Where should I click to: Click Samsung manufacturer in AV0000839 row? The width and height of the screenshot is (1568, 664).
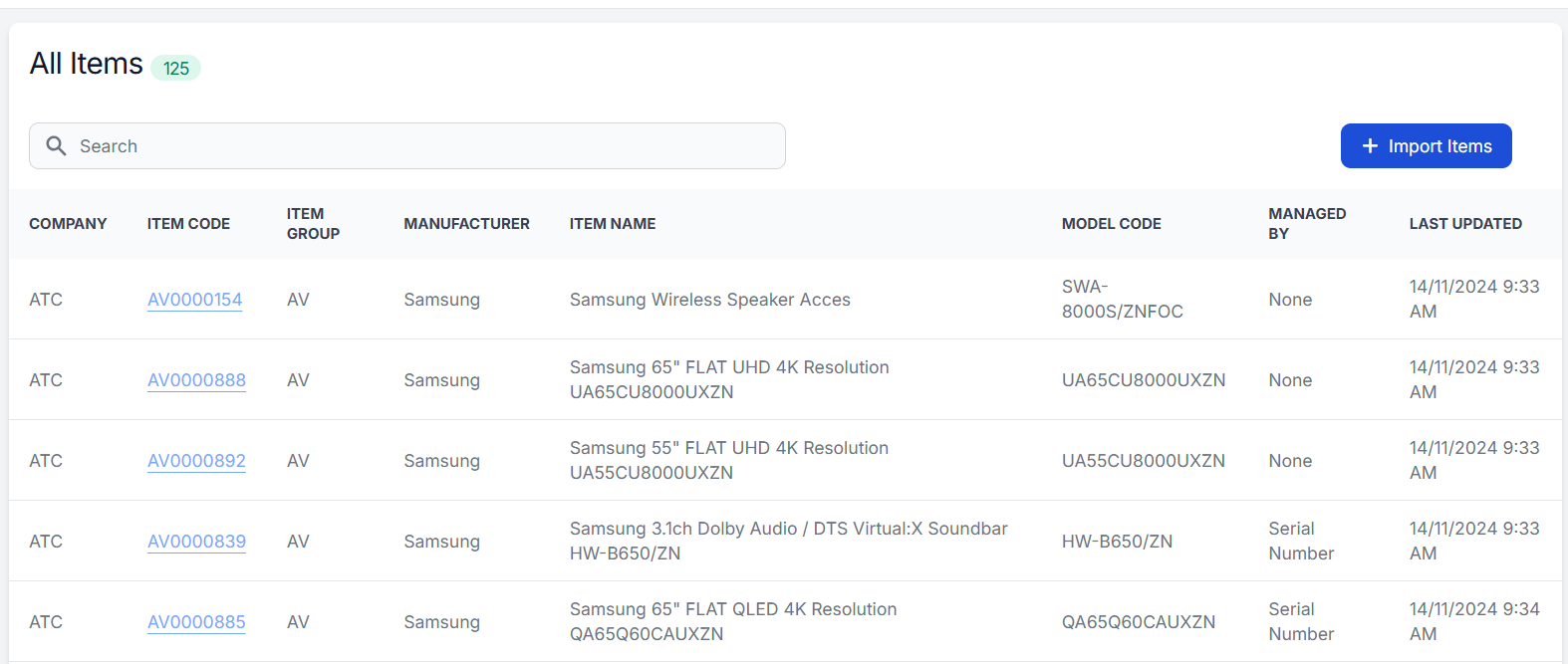441,542
